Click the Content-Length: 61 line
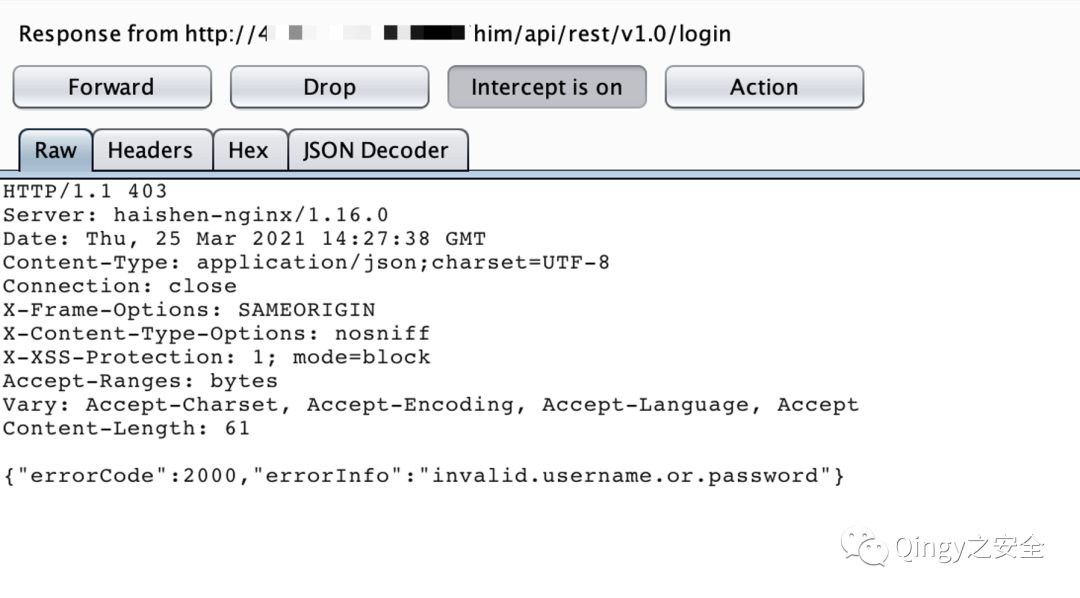The width and height of the screenshot is (1080, 598). pos(126,429)
